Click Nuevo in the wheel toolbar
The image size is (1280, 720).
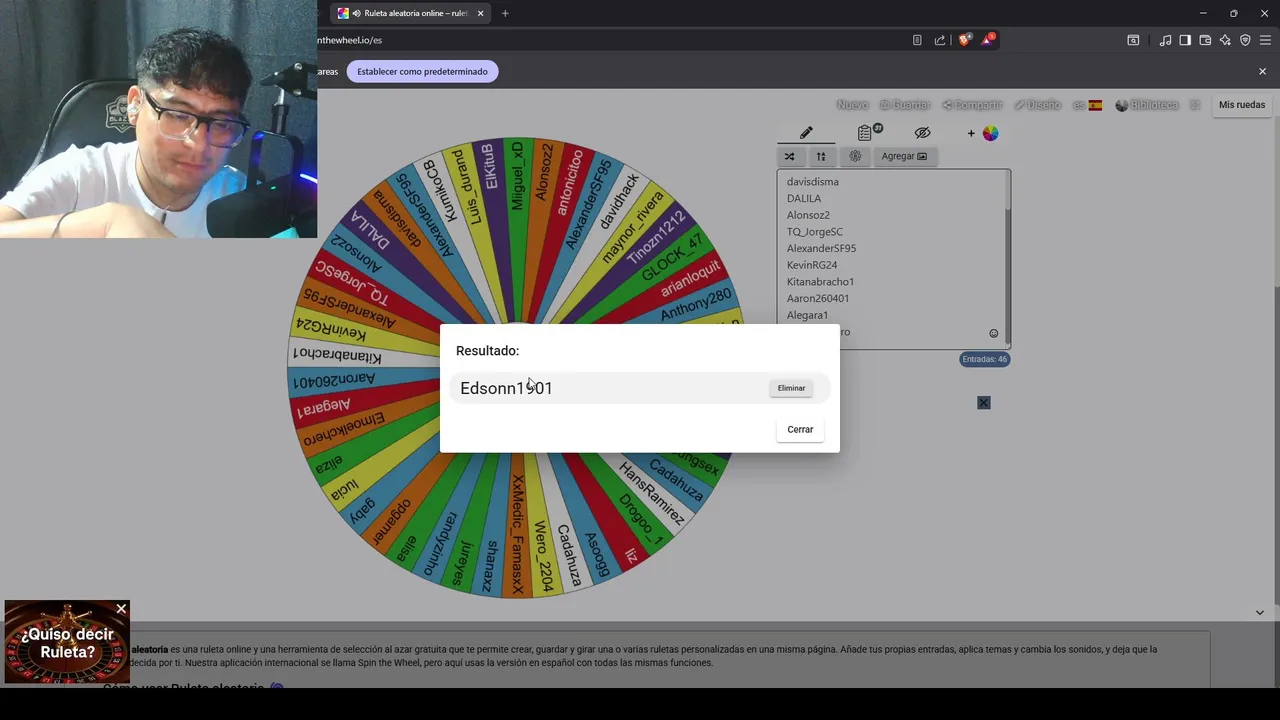tap(852, 105)
